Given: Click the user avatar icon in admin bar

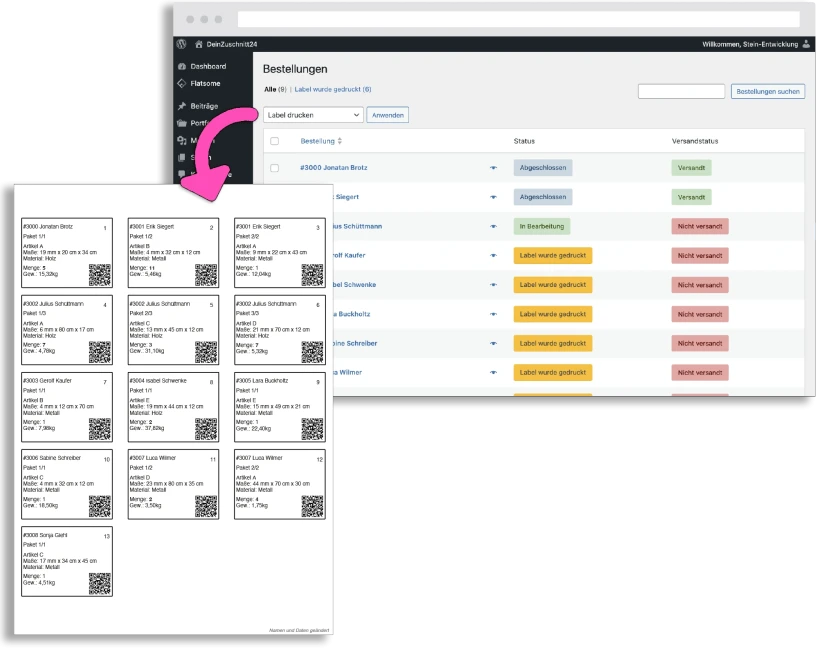Looking at the screenshot, I should 806,44.
